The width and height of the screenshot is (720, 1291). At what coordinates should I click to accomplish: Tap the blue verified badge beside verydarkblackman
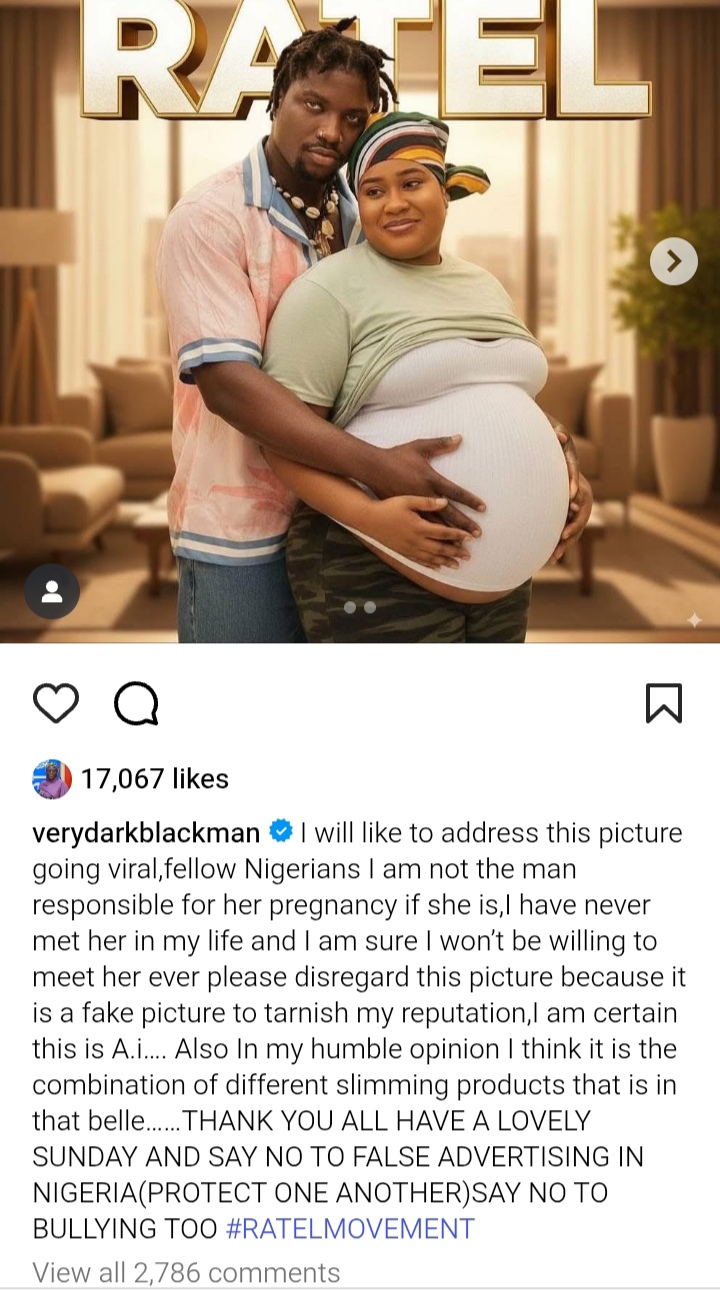pos(281,832)
